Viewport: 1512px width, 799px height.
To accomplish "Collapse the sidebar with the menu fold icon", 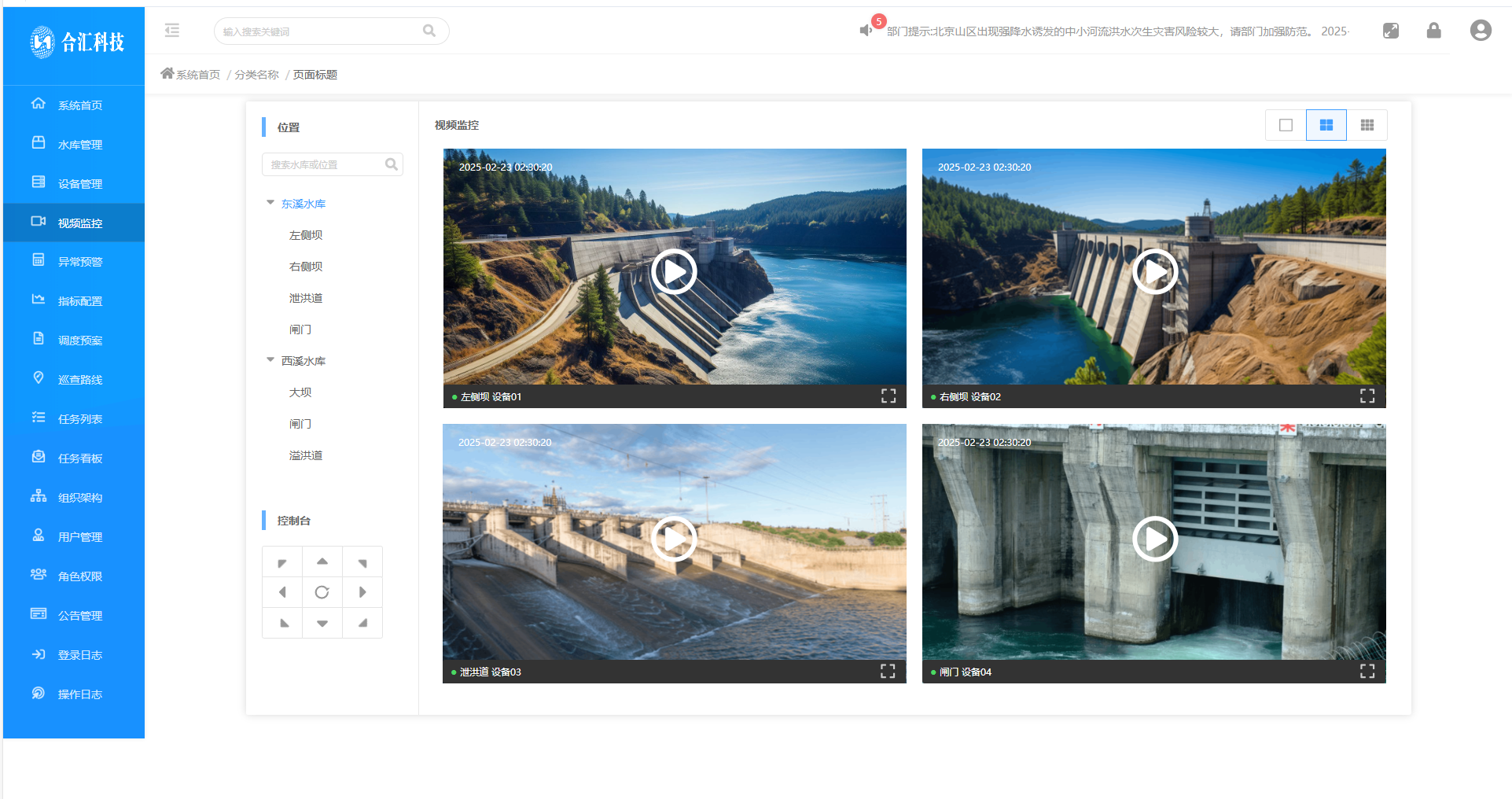I will point(172,31).
